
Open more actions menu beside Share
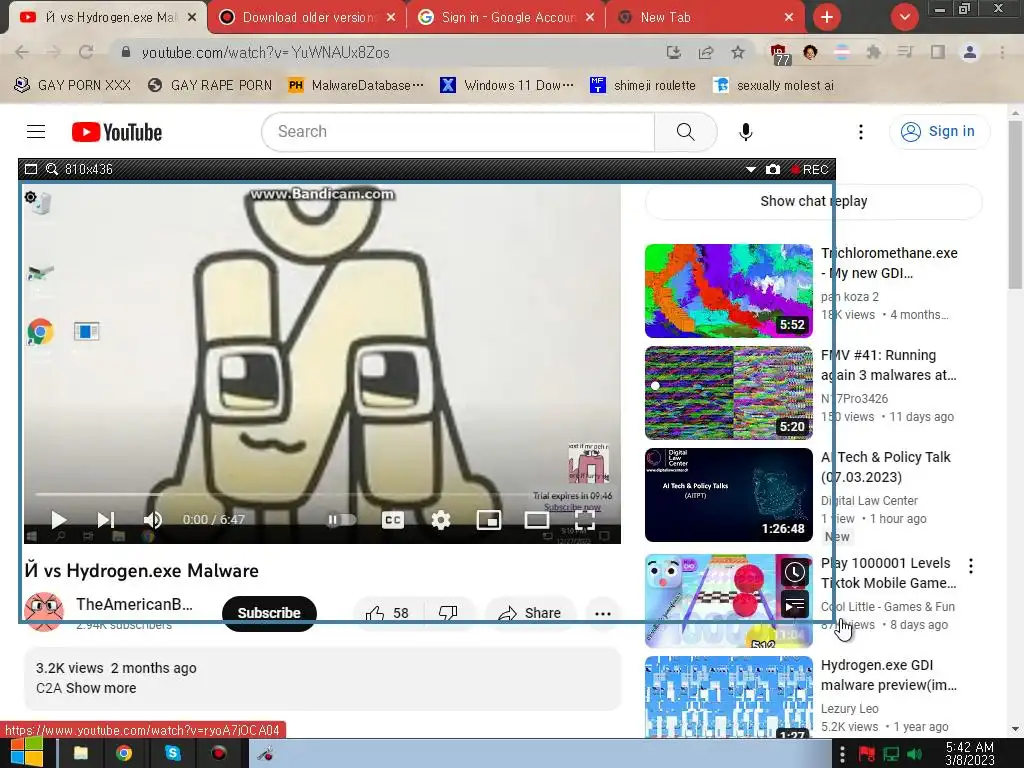[x=603, y=613]
